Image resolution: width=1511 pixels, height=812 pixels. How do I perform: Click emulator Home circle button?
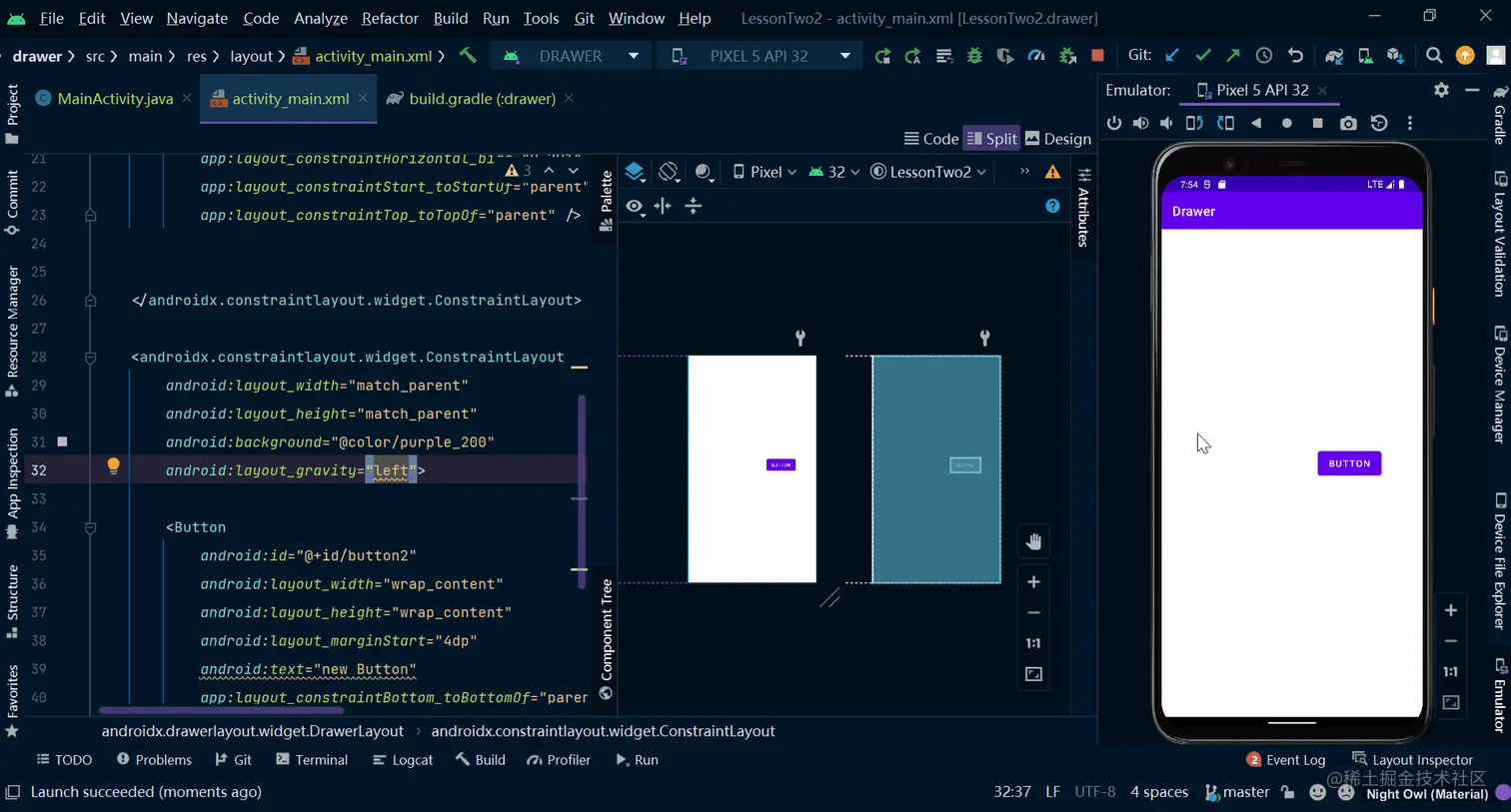pyautogui.click(x=1287, y=123)
